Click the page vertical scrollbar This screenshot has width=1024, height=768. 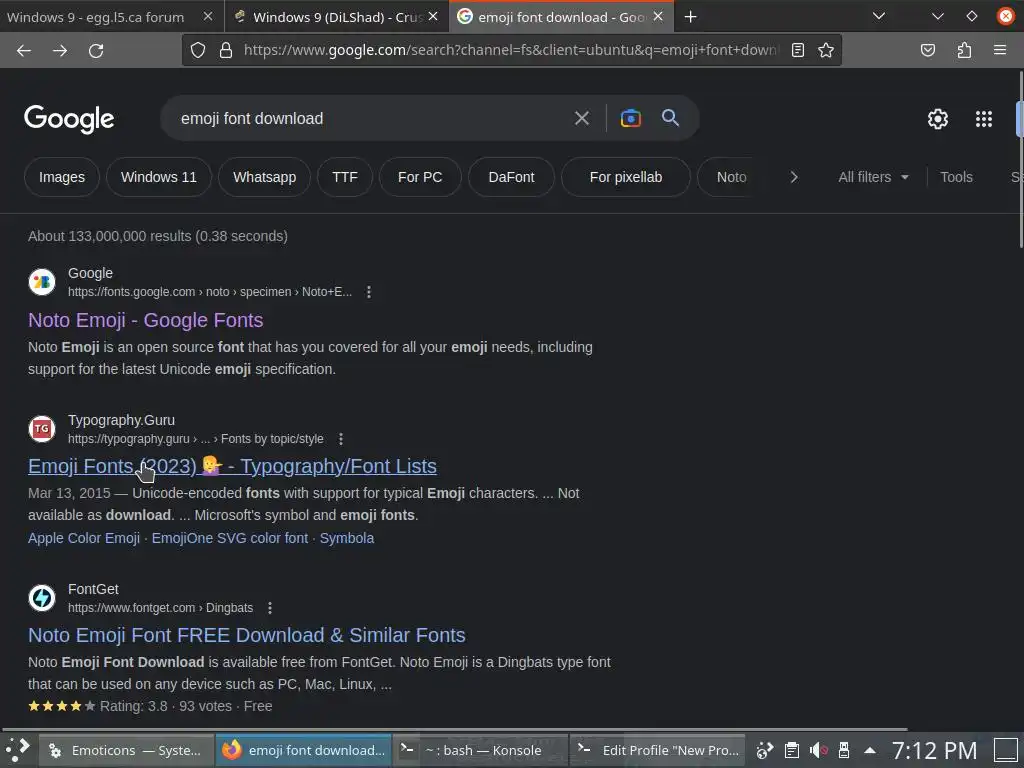click(x=1020, y=160)
